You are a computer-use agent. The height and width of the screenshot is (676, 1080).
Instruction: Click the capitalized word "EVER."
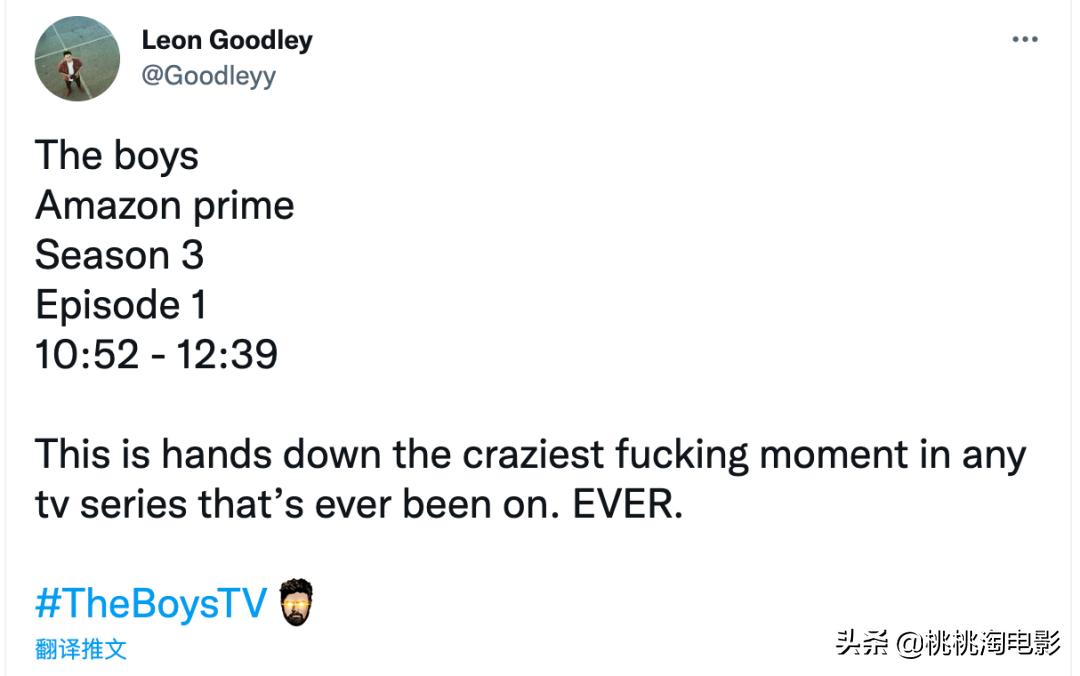tap(628, 505)
